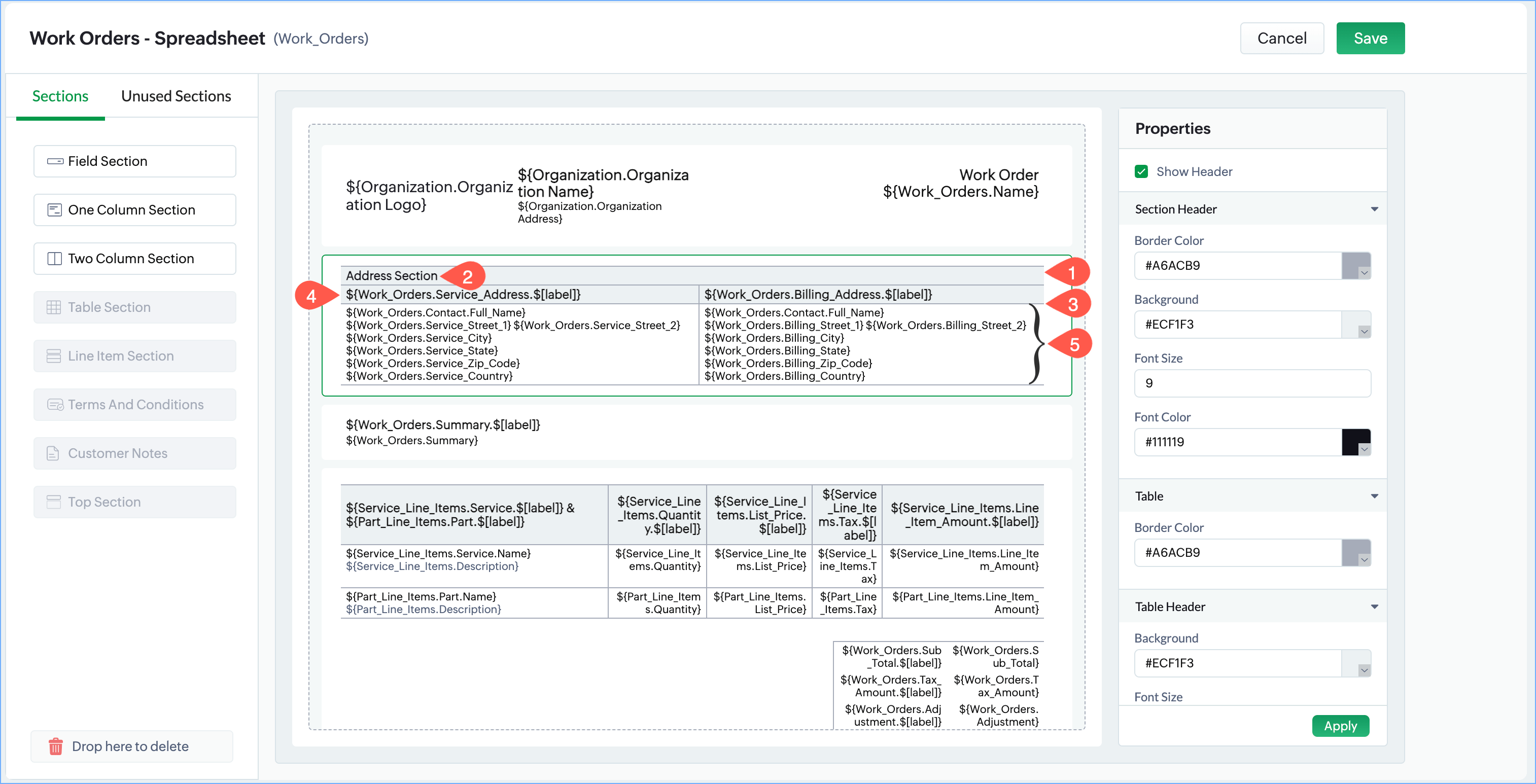
Task: Collapse the Section Header properties group
Action: point(1374,209)
